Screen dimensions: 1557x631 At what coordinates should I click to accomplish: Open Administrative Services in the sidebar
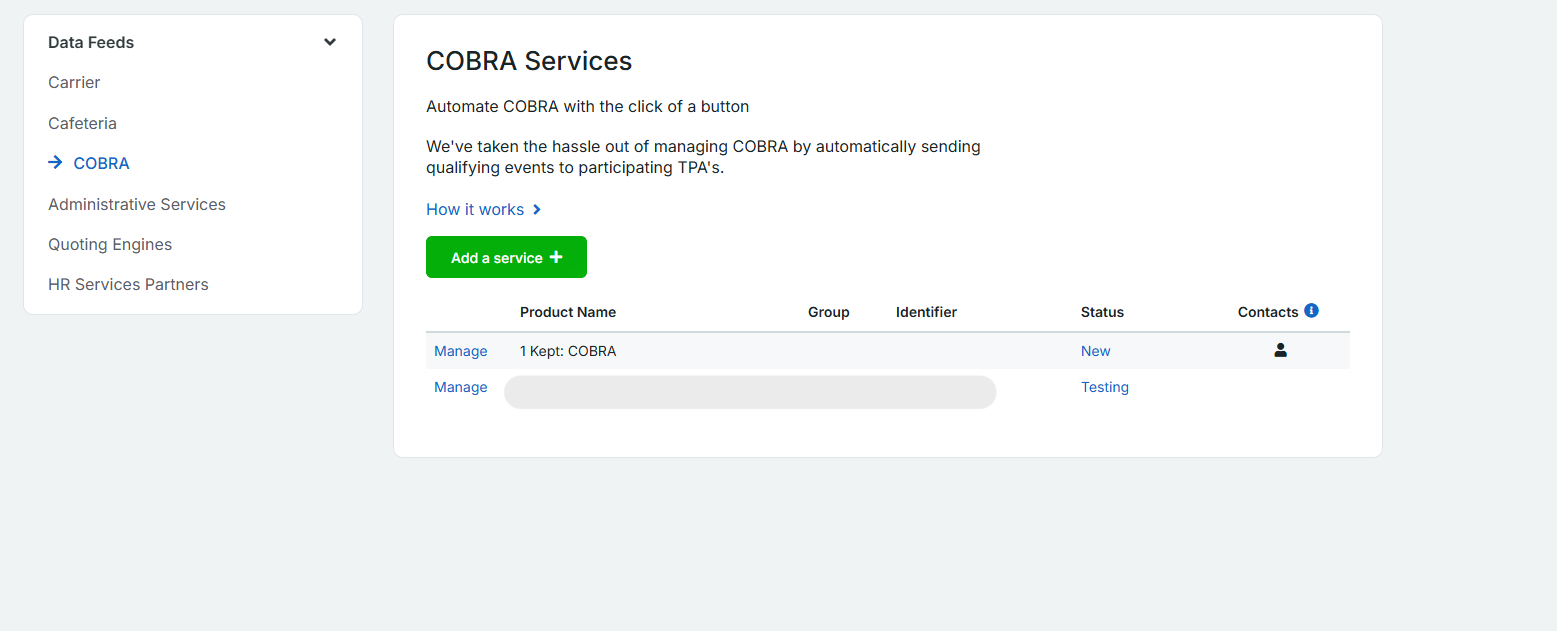(x=137, y=204)
